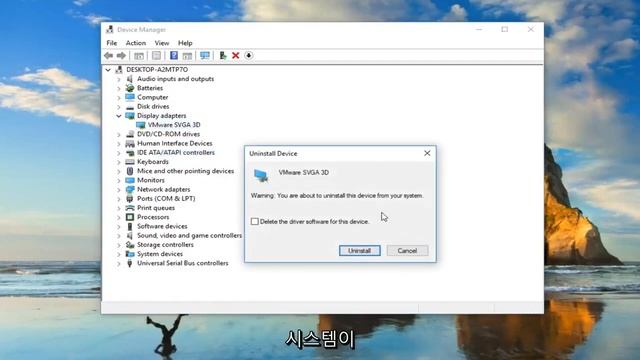Click the Print queues category icon
640x360 pixels.
(130, 208)
